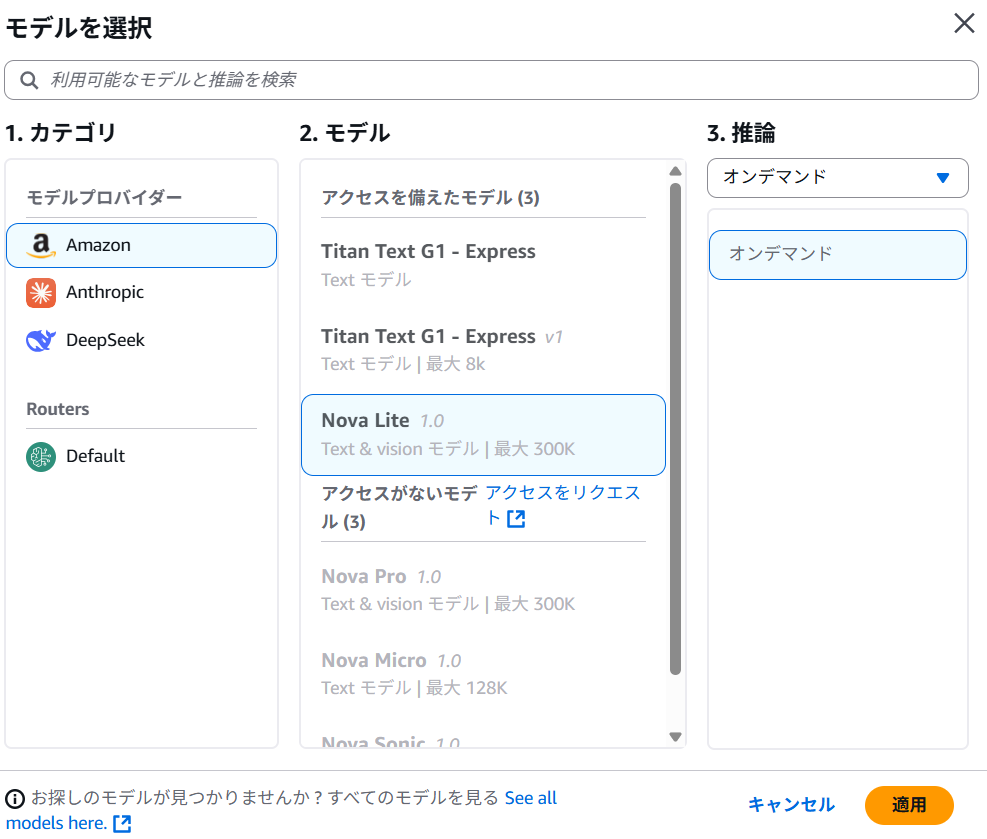Viewport: 987px width, 839px height.
Task: Click the キャンセル button
Action: tap(791, 805)
